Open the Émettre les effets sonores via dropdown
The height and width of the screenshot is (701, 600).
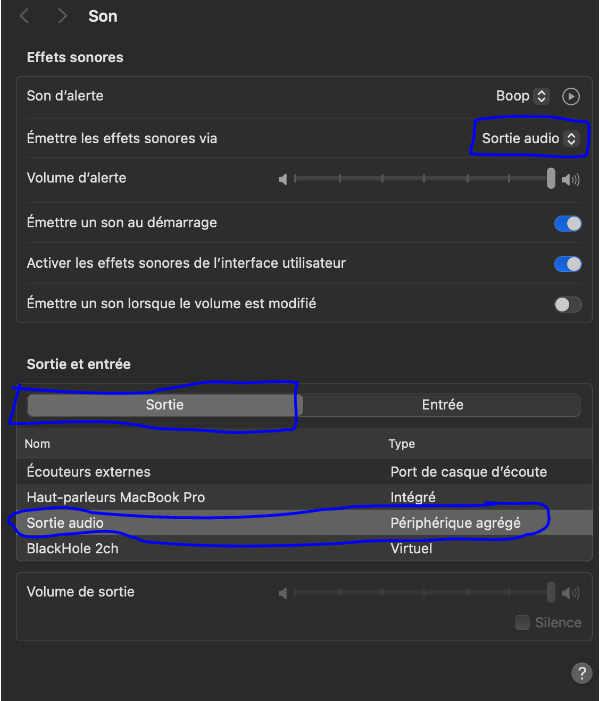tap(530, 138)
